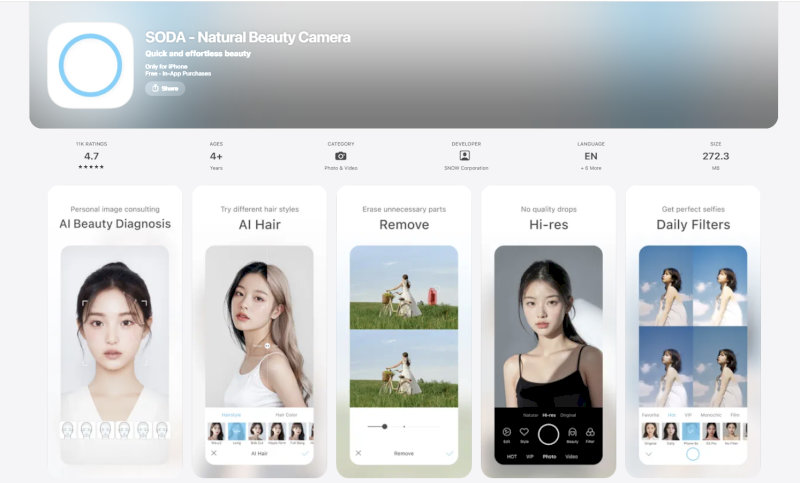Click the 4+ age rating value

click(216, 156)
